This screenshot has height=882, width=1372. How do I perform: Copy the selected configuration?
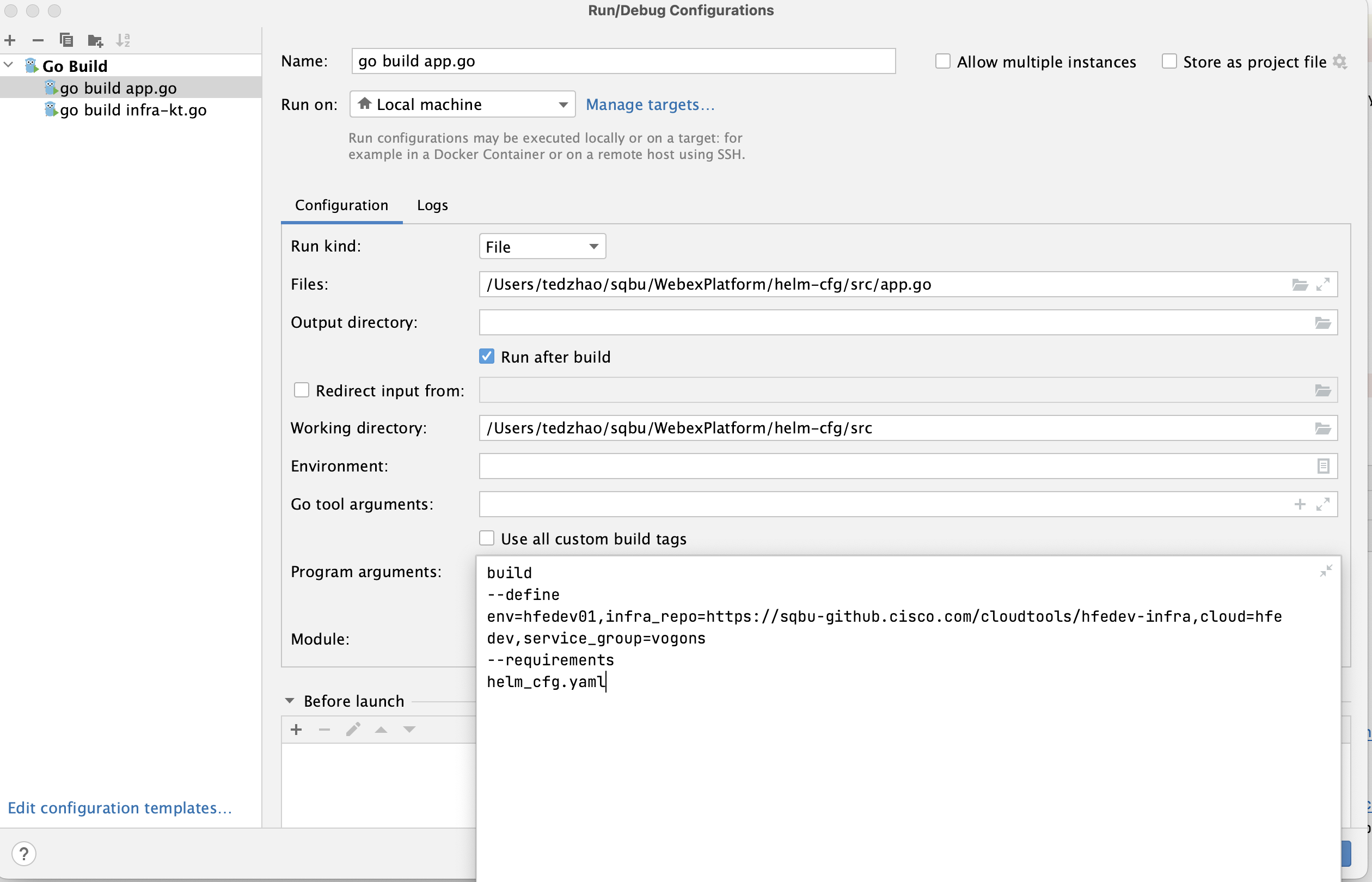(66, 40)
